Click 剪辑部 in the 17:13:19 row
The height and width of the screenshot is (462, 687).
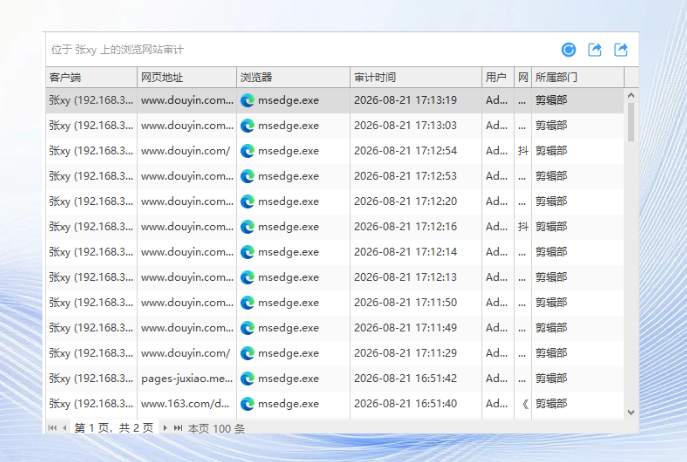551,100
